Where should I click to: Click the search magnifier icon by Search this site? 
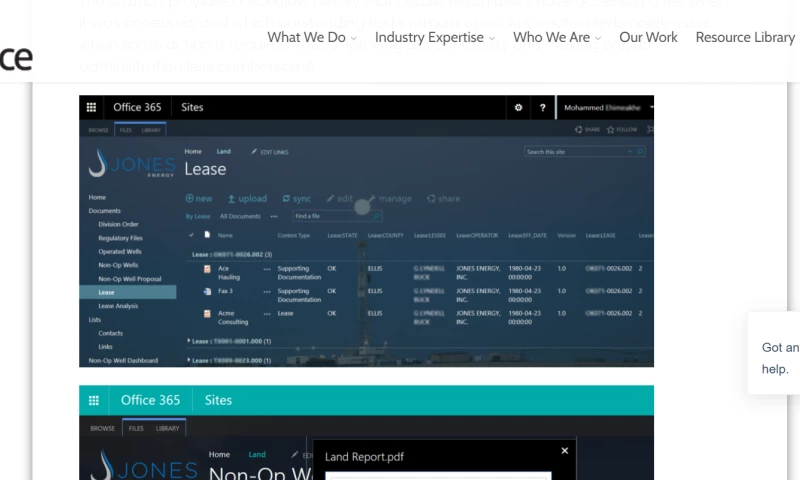[x=640, y=151]
